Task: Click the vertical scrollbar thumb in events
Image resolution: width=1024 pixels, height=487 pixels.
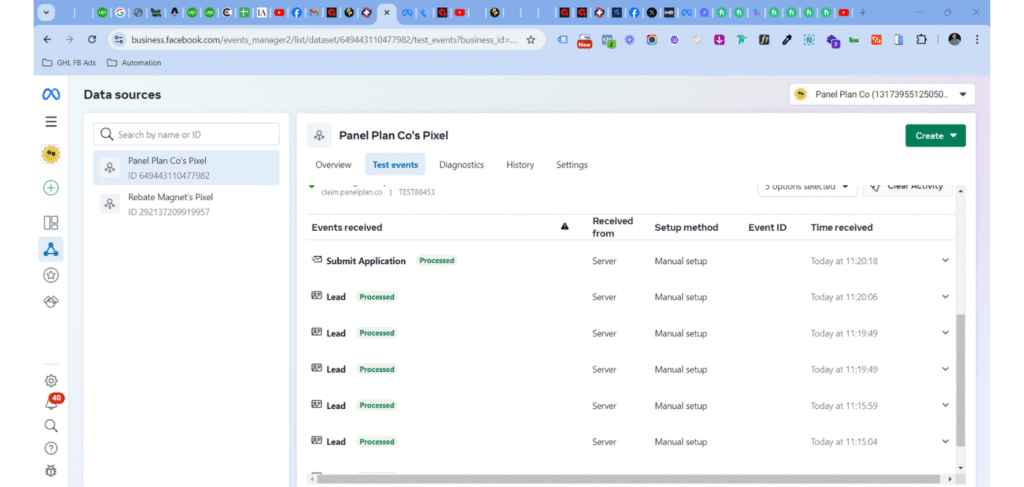Action: pyautogui.click(x=960, y=380)
